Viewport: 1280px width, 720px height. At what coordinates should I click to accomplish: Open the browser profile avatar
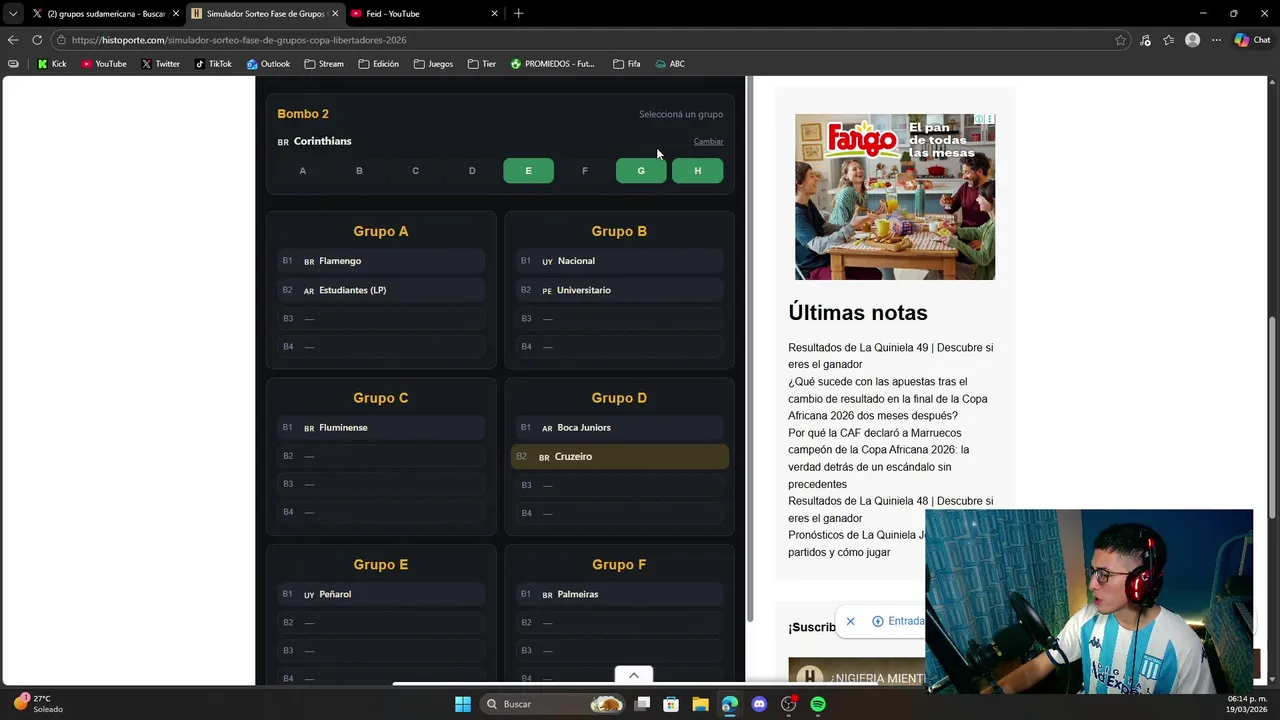[1192, 40]
